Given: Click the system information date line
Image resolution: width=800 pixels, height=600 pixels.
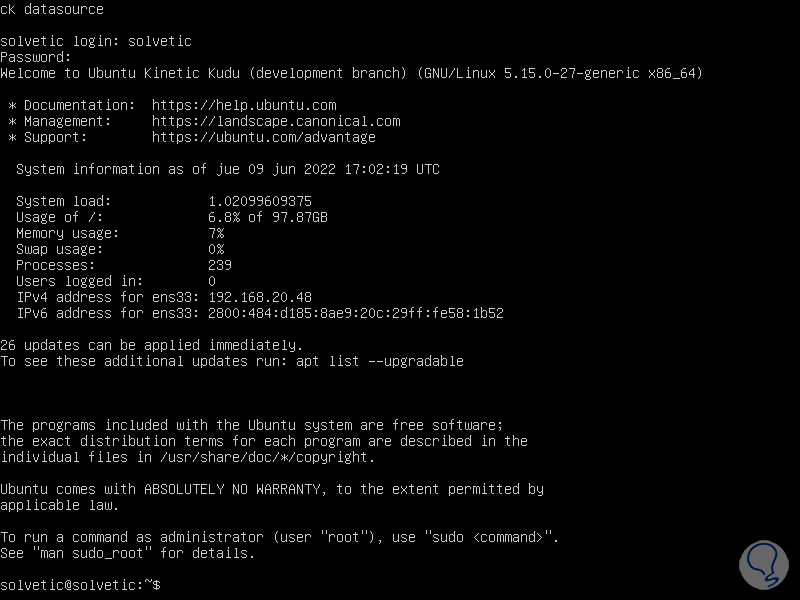Looking at the screenshot, I should [228, 169].
